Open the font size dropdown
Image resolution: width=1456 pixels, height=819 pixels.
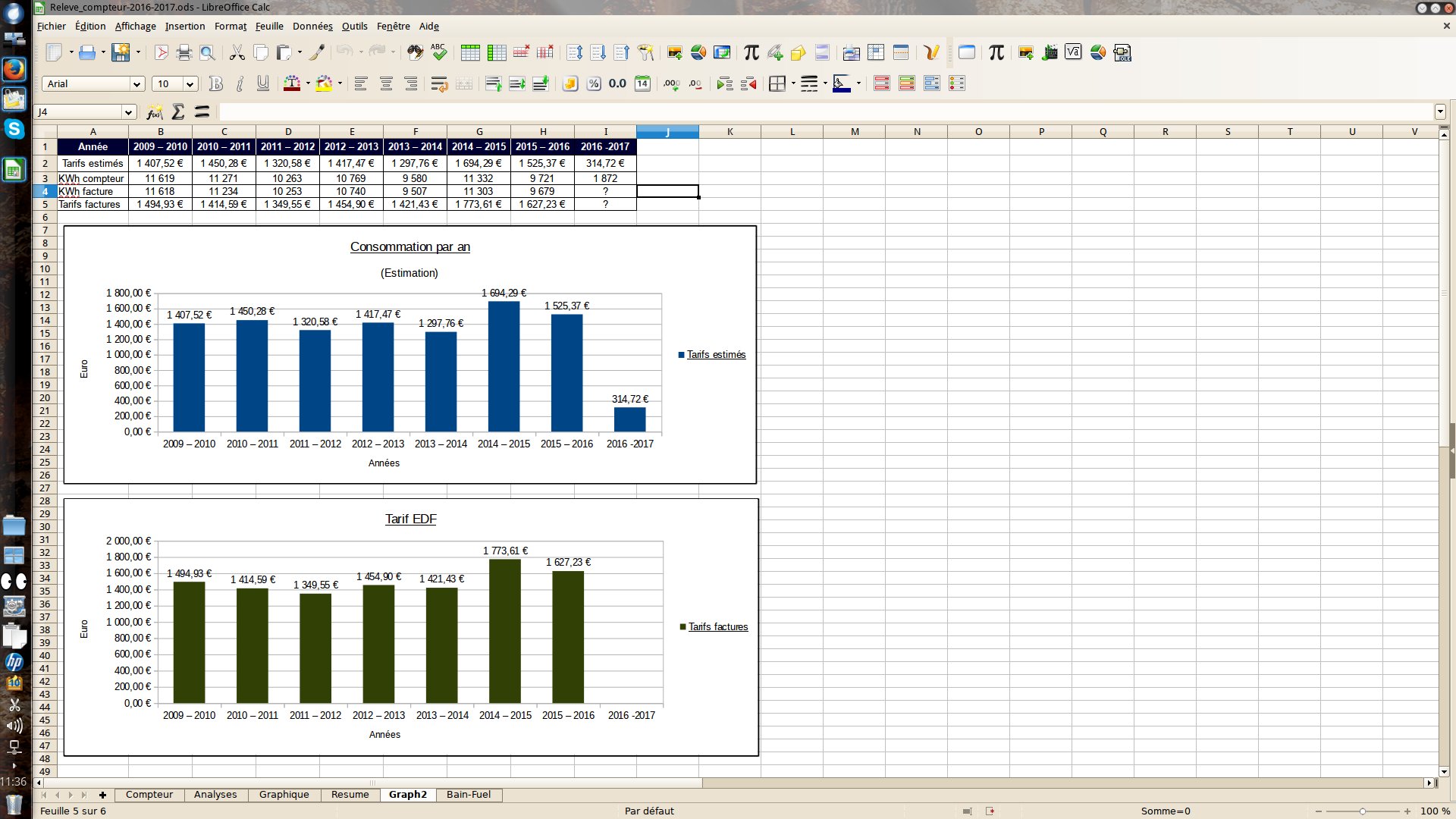(x=190, y=83)
